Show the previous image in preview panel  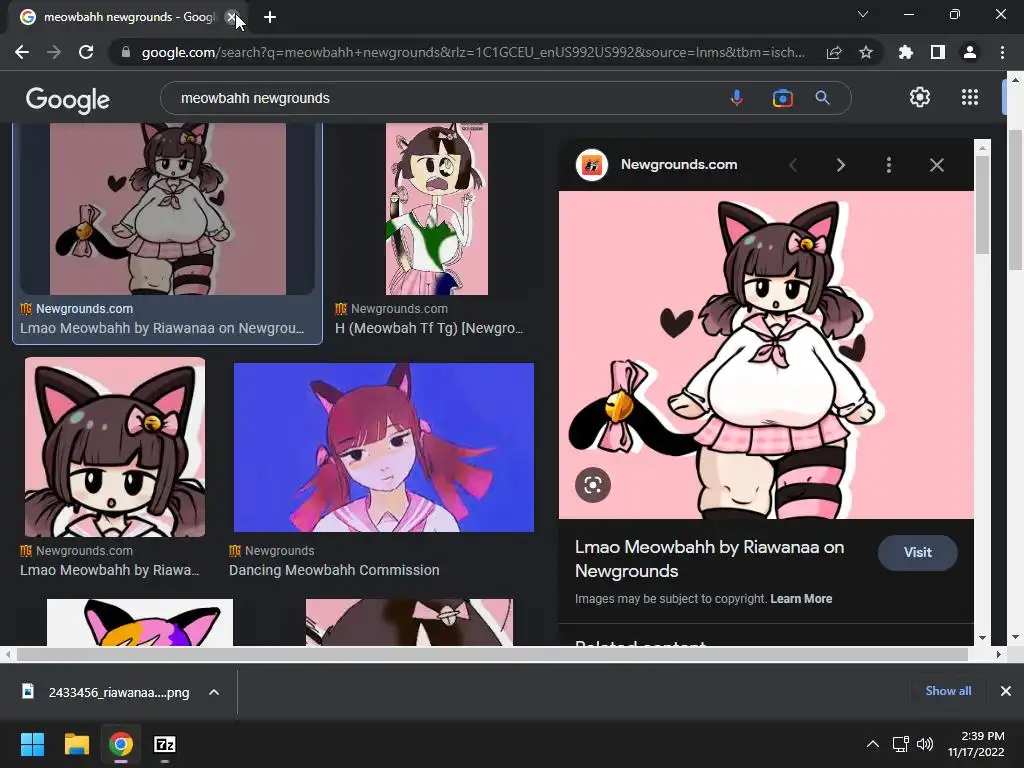coord(793,165)
